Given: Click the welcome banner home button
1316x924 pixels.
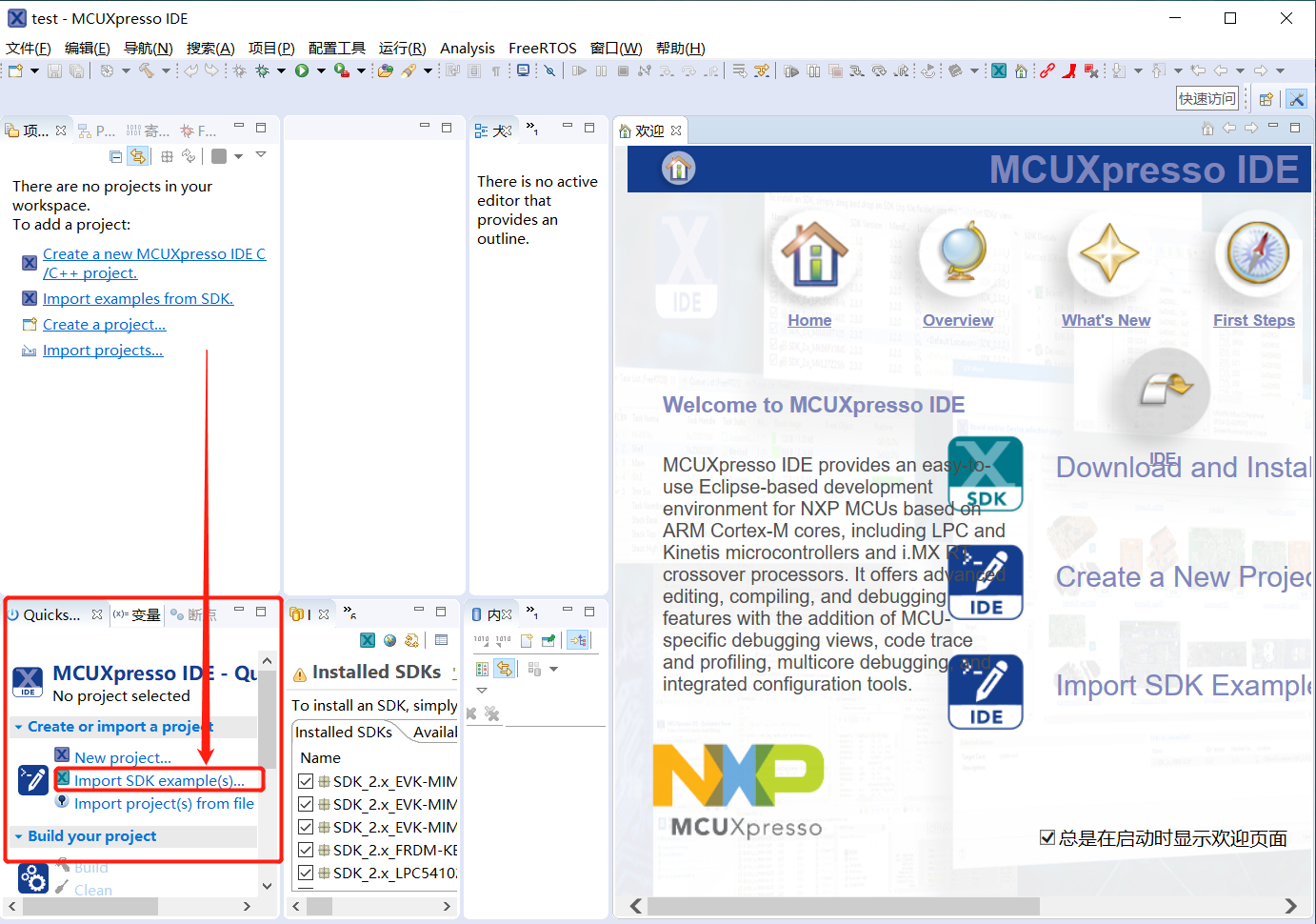Looking at the screenshot, I should pos(679,170).
